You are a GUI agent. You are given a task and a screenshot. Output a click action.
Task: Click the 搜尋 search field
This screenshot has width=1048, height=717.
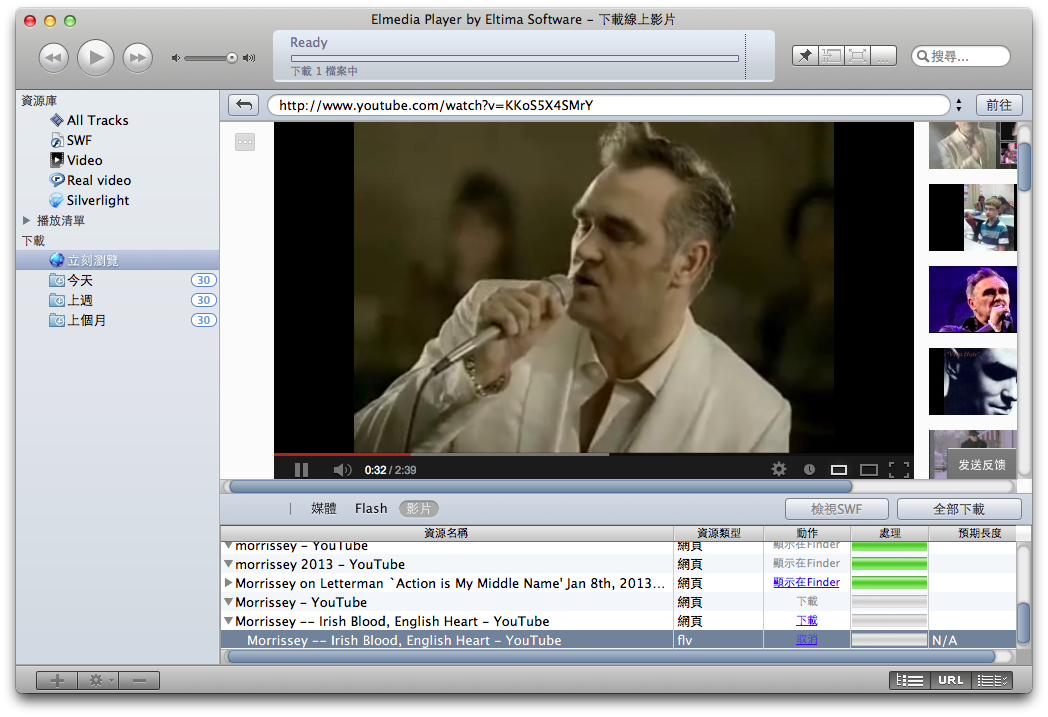[960, 56]
